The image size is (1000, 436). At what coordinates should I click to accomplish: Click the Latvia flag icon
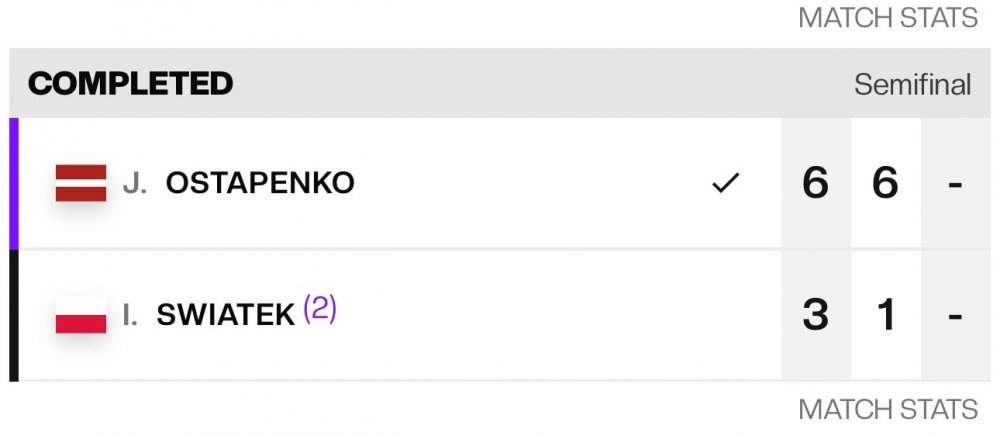click(x=80, y=184)
